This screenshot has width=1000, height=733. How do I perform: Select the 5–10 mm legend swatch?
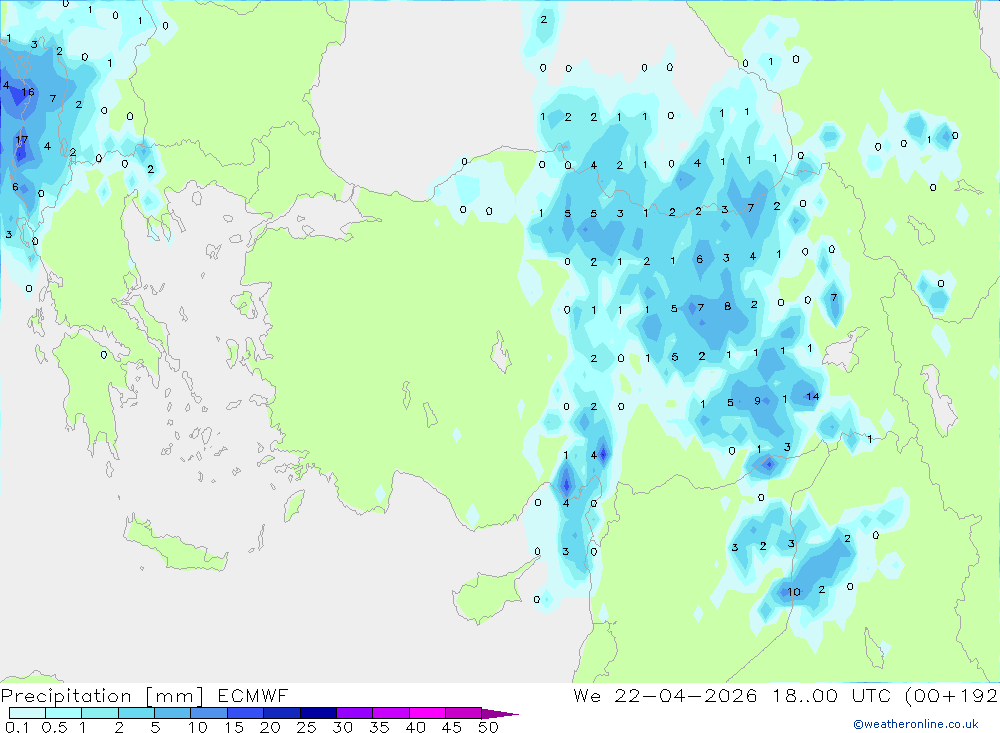[x=172, y=713]
